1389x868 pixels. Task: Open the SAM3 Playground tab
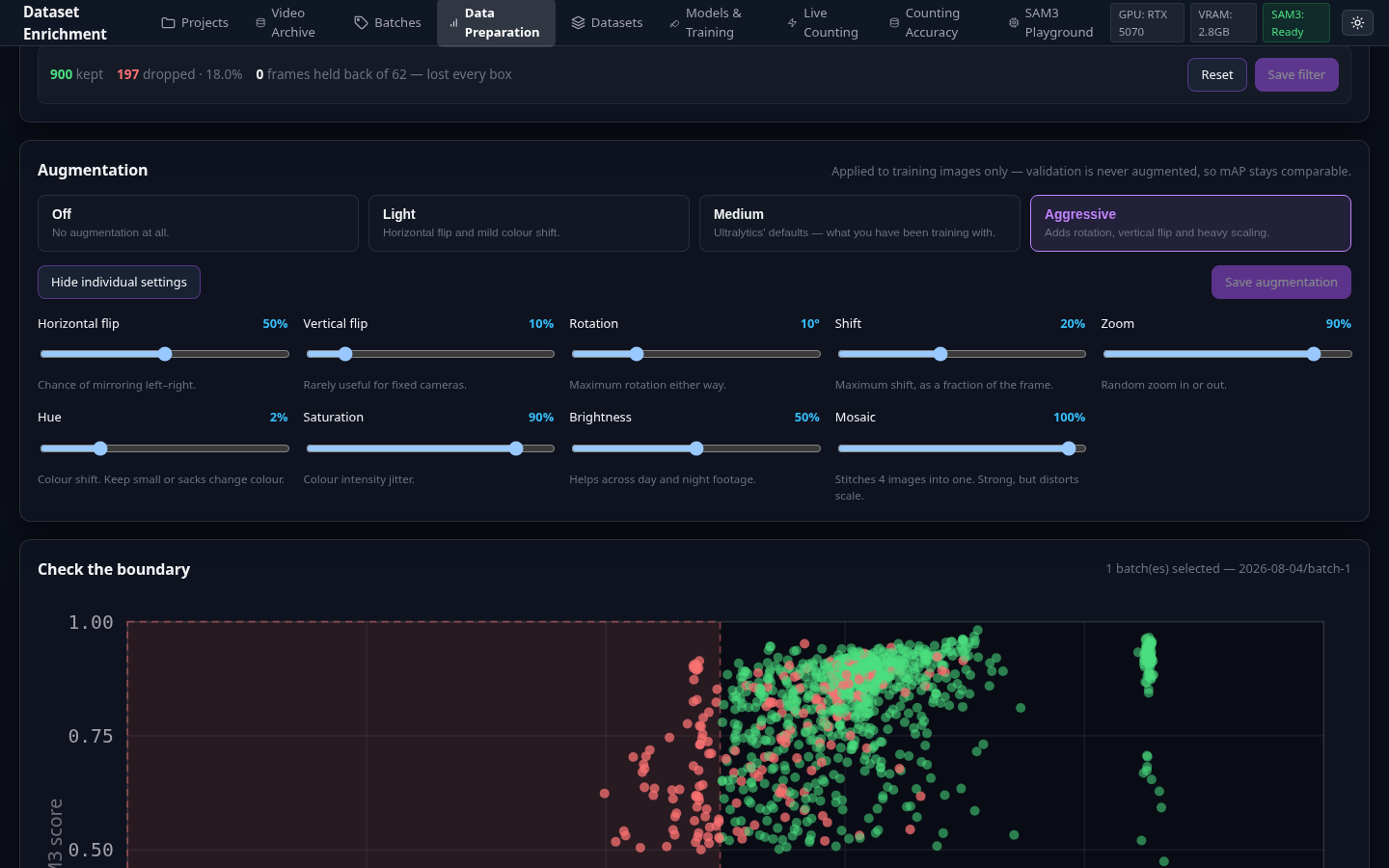(1050, 22)
